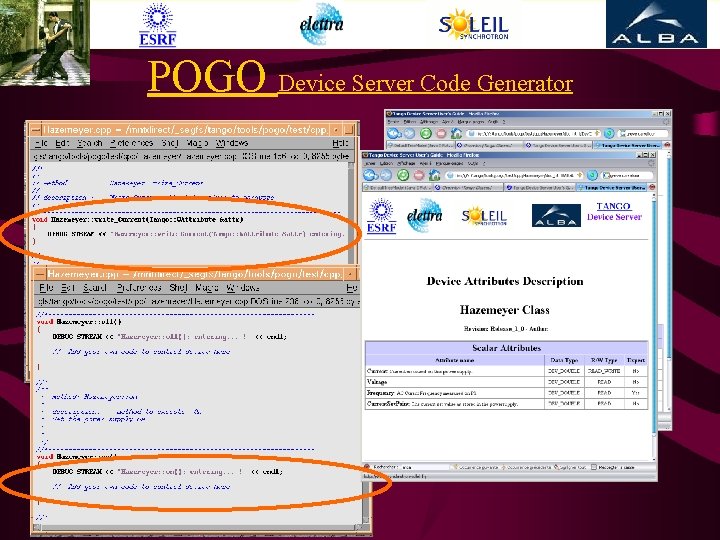The height and width of the screenshot is (540, 720).
Task: Click SOLEIL Synchrotron logo in slide header
Action: 474,25
